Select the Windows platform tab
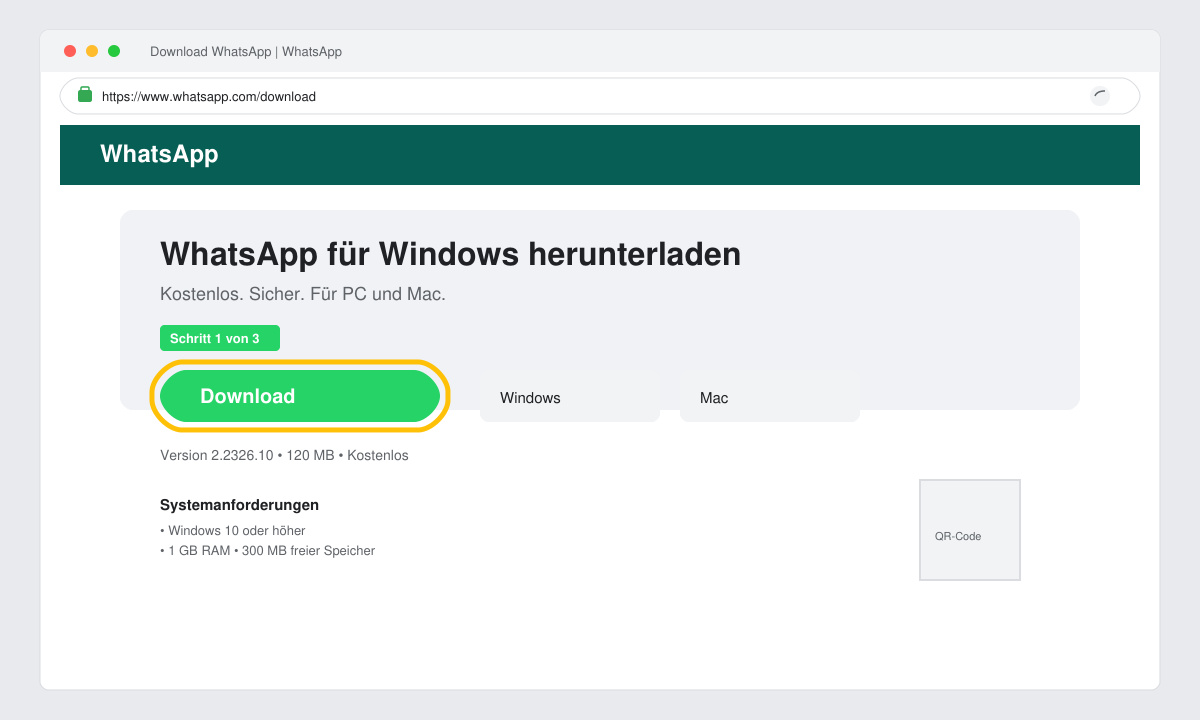Screen dimensions: 1200x720 point(570,398)
